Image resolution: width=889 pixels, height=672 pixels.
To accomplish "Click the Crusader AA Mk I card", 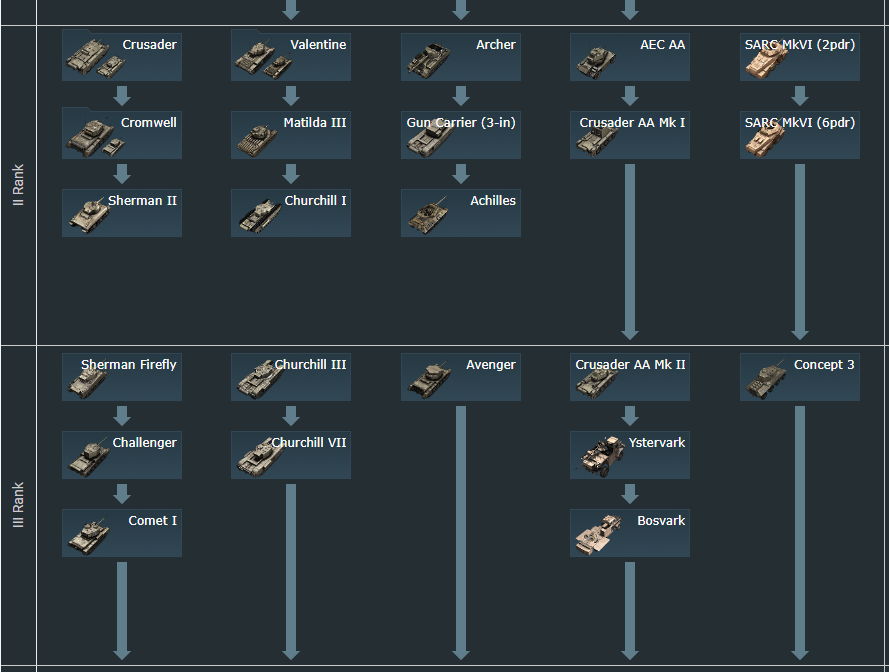I will tap(630, 134).
